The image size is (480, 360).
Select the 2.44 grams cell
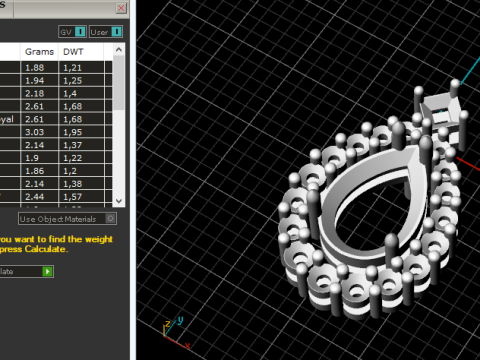pyautogui.click(x=39, y=197)
